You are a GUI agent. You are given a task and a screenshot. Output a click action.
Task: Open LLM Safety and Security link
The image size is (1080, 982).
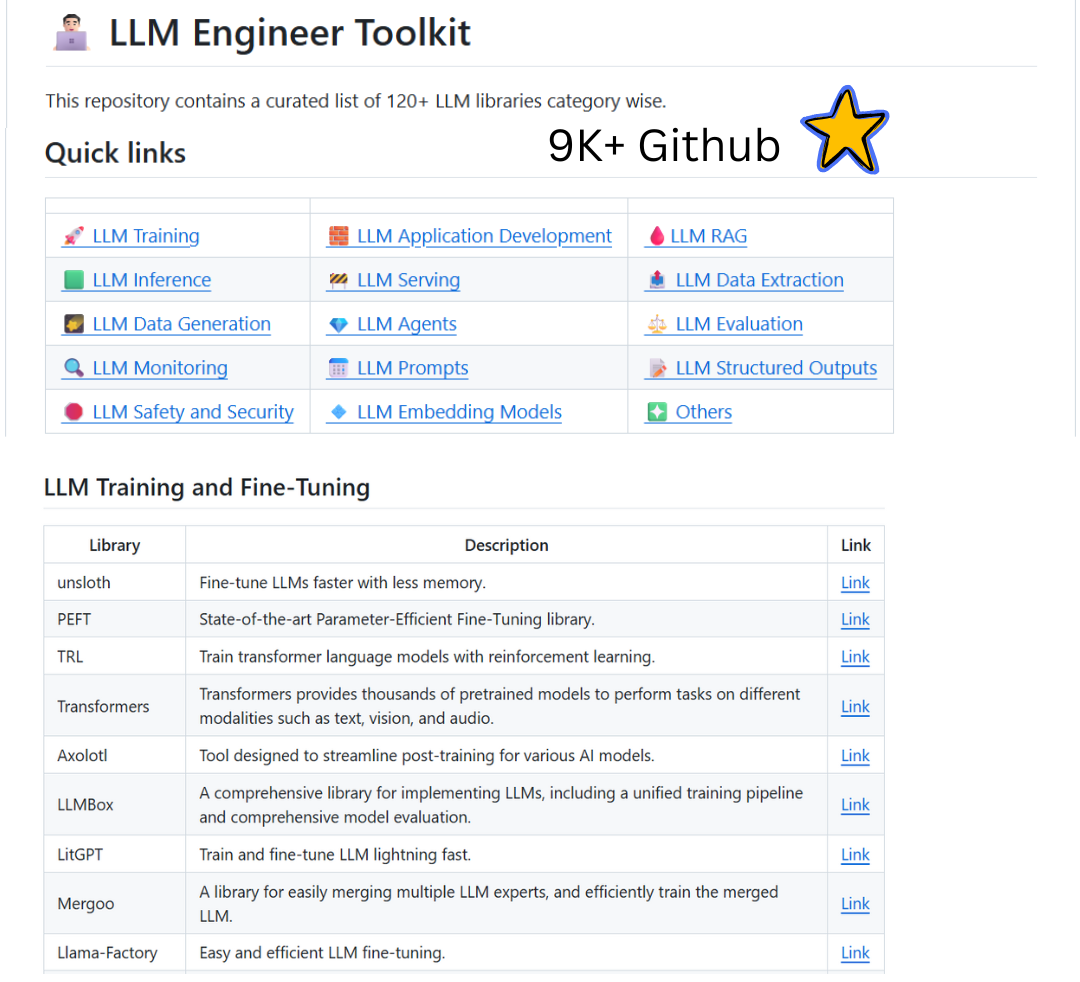point(193,412)
